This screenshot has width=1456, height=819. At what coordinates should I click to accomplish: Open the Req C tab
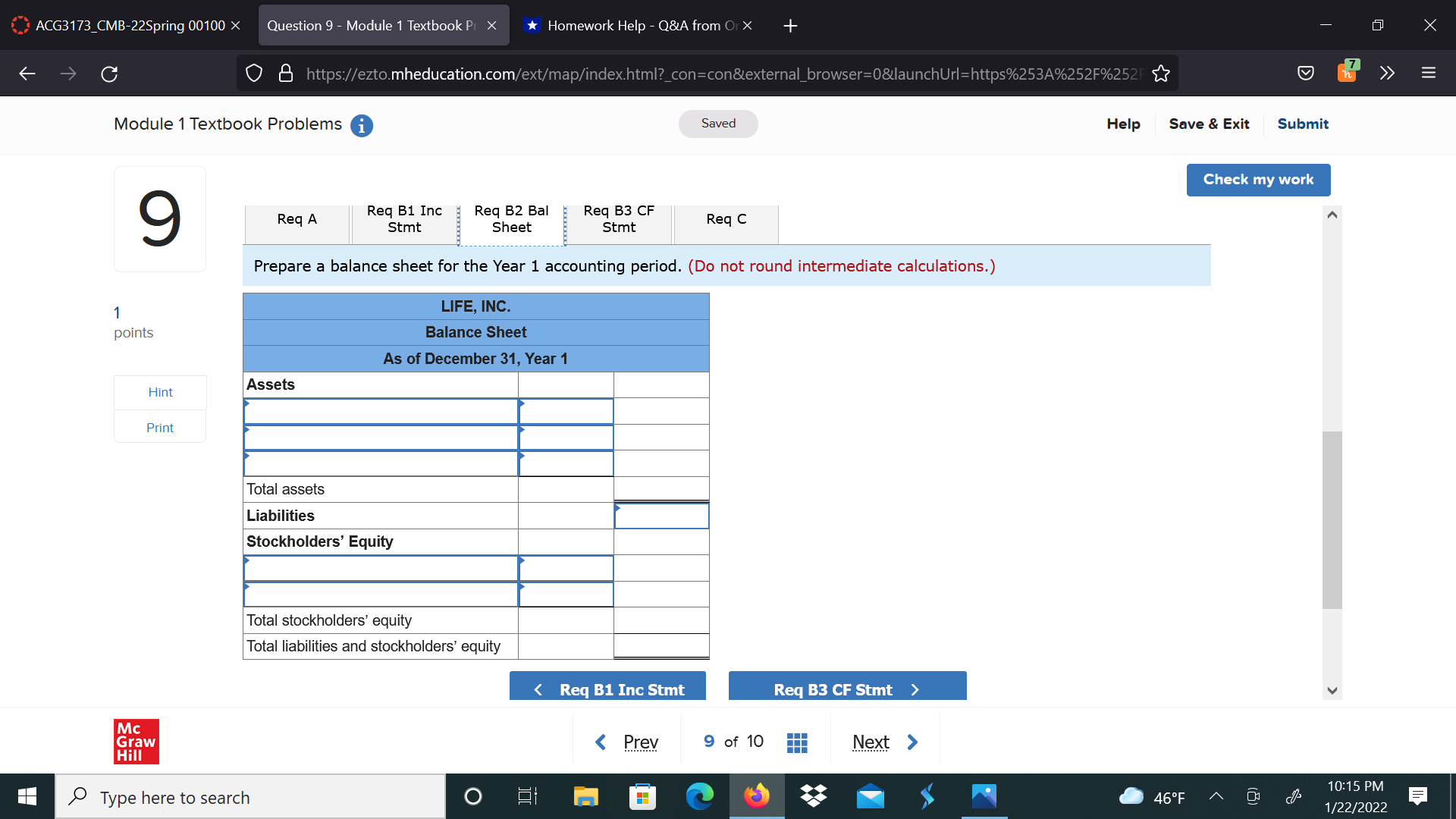pos(725,219)
